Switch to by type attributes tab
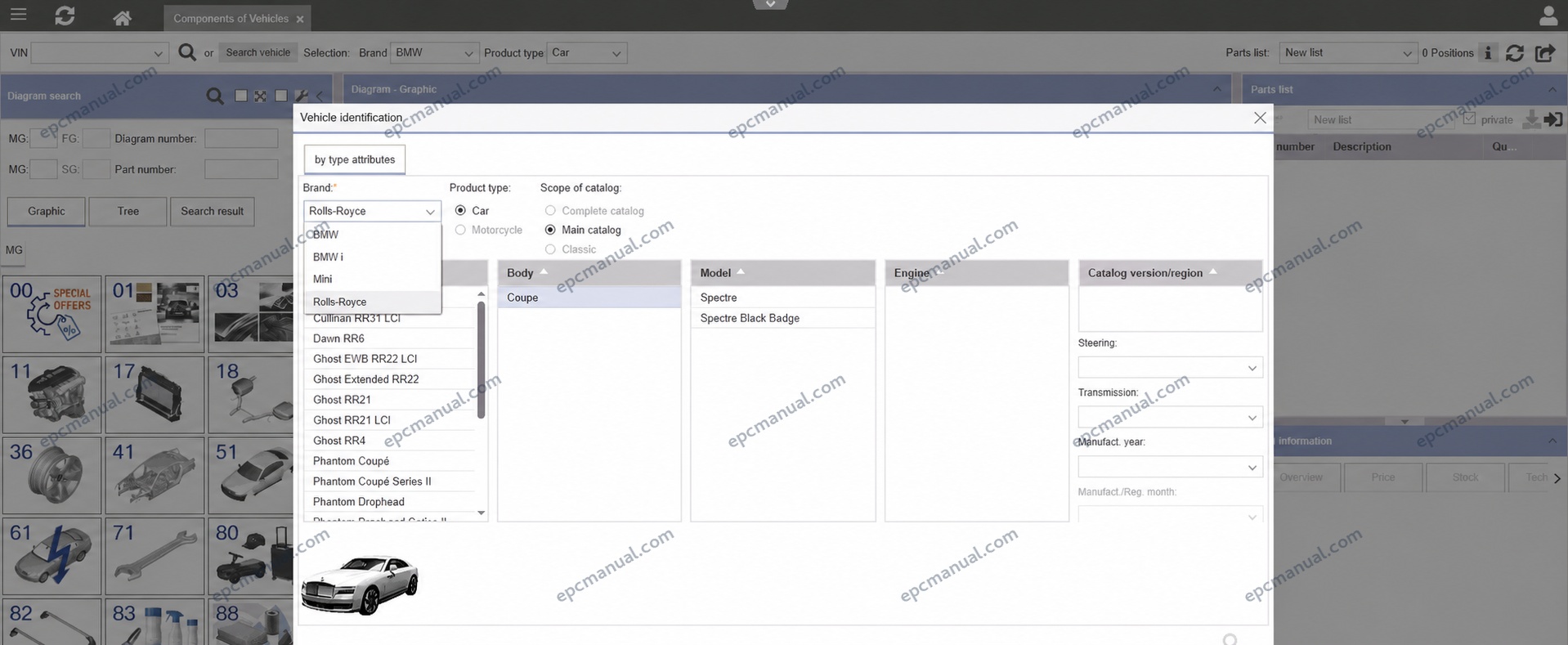Screen dimensions: 1568x645 (x=355, y=159)
